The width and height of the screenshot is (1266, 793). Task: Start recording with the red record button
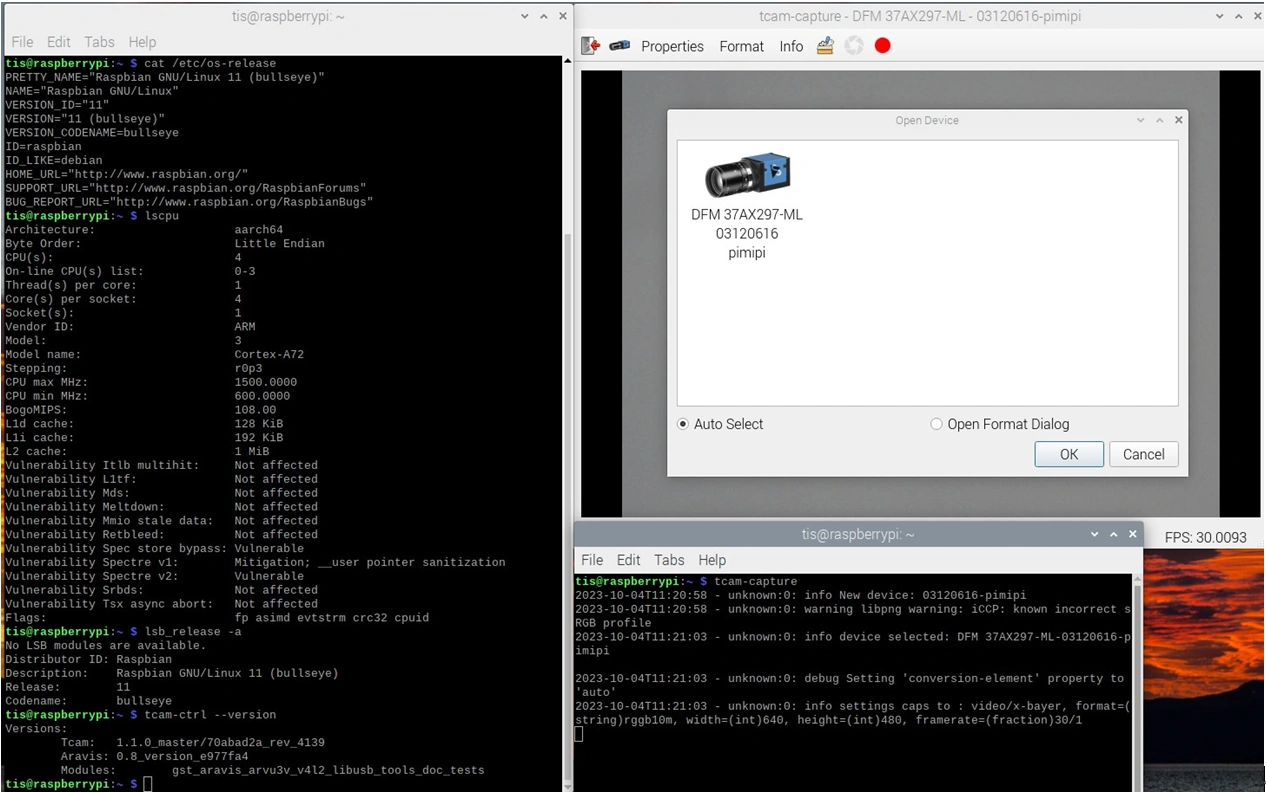(x=882, y=46)
